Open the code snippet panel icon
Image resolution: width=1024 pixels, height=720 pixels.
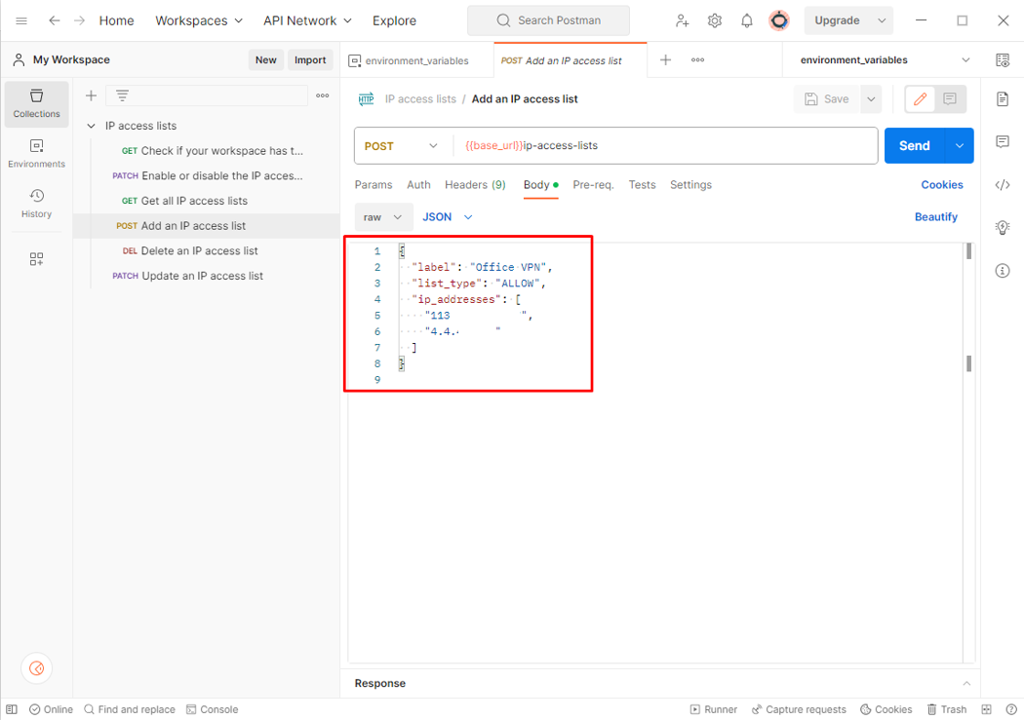pos(1002,184)
